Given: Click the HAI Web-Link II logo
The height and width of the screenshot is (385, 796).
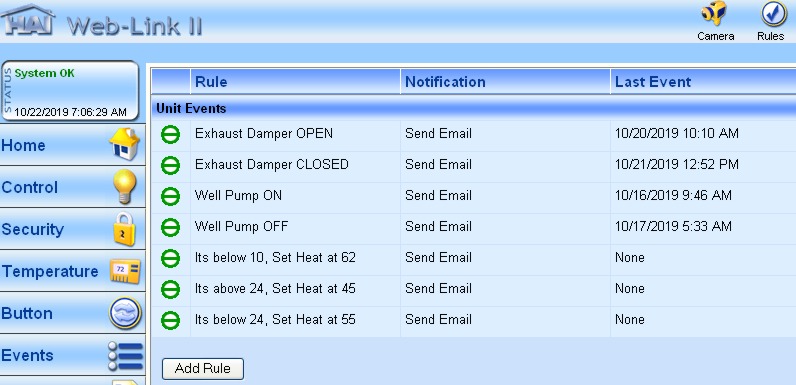Looking at the screenshot, I should point(102,21).
